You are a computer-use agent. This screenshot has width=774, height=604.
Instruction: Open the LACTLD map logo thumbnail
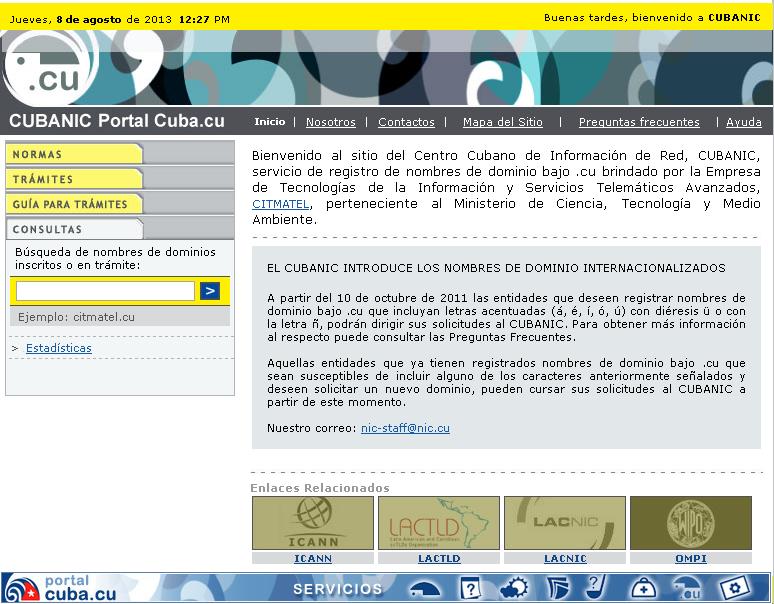click(x=438, y=523)
